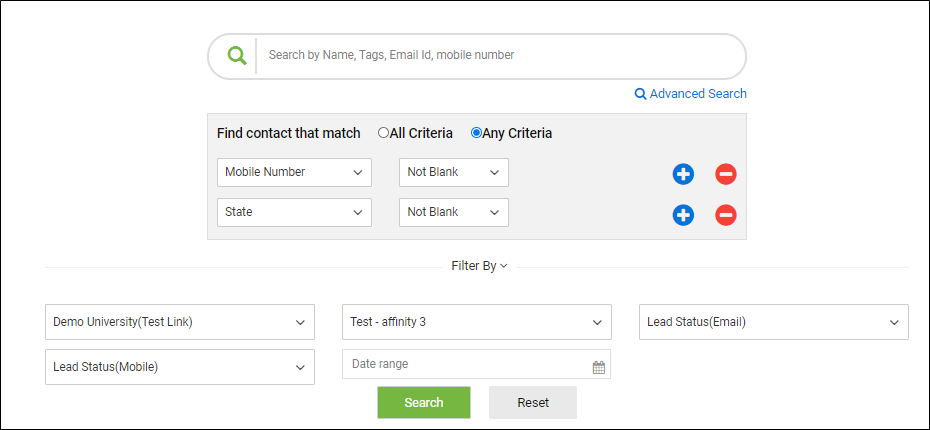This screenshot has height=430, width=930.
Task: Click the Reset button
Action: (533, 403)
